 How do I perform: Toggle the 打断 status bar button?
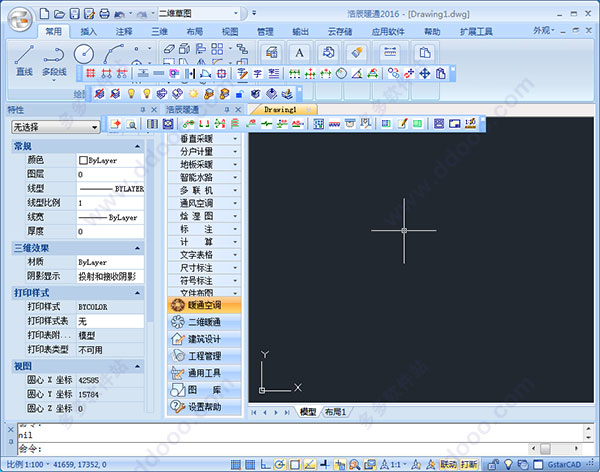(x=468, y=464)
